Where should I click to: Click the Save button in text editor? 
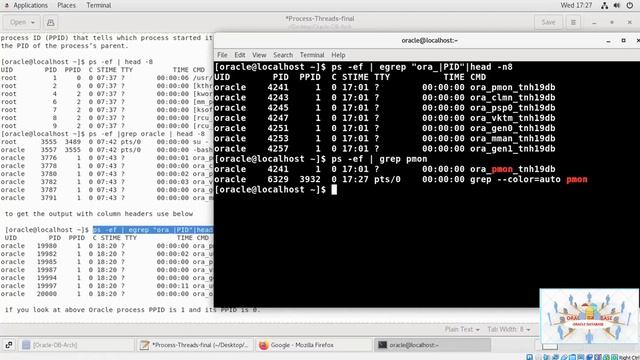548,22
